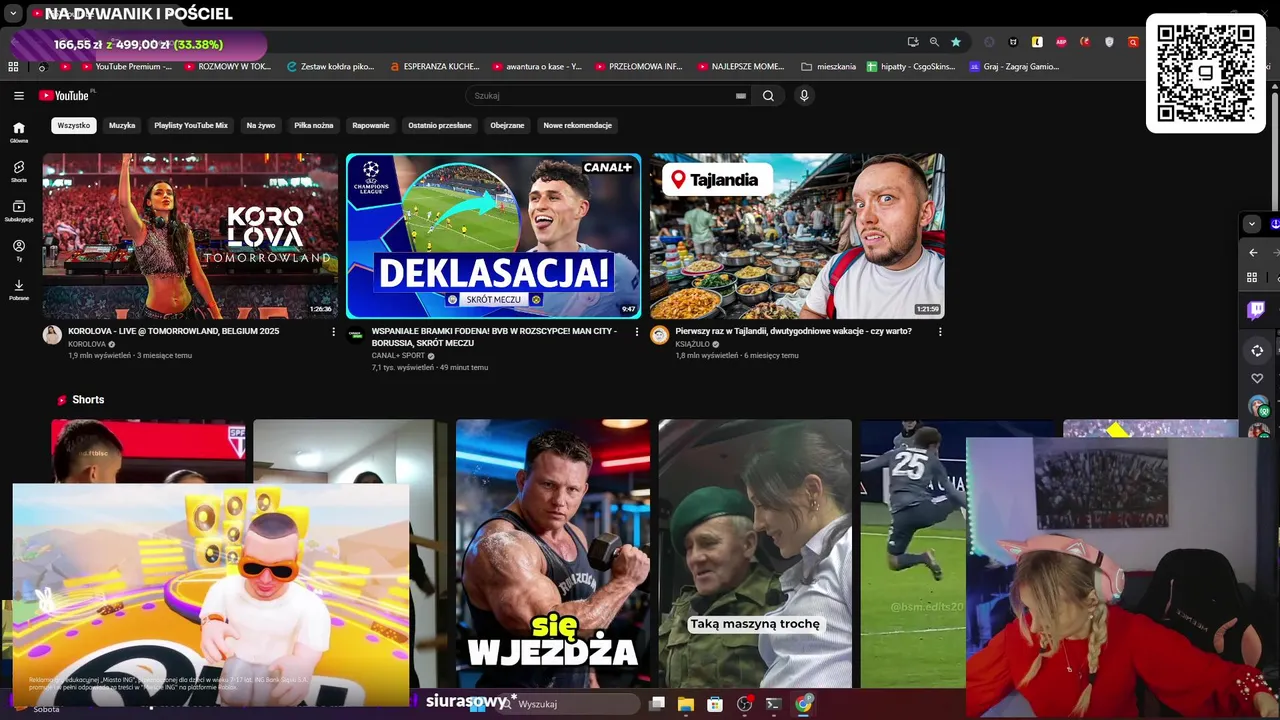Open the terminal icon in the taskbar
This screenshot has height=720, width=1280.
tap(773, 704)
